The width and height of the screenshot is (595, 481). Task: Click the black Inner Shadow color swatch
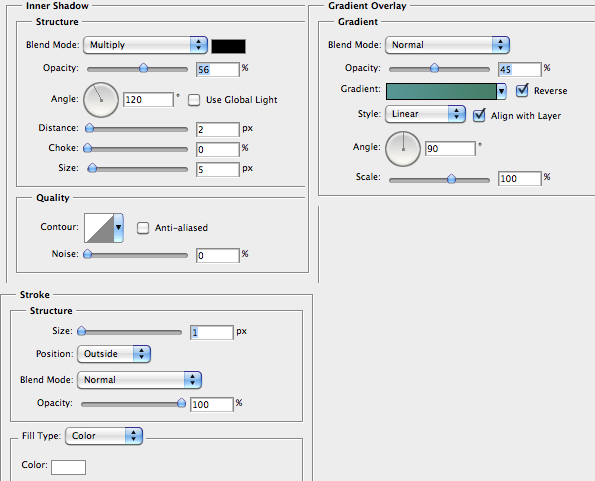coord(228,46)
